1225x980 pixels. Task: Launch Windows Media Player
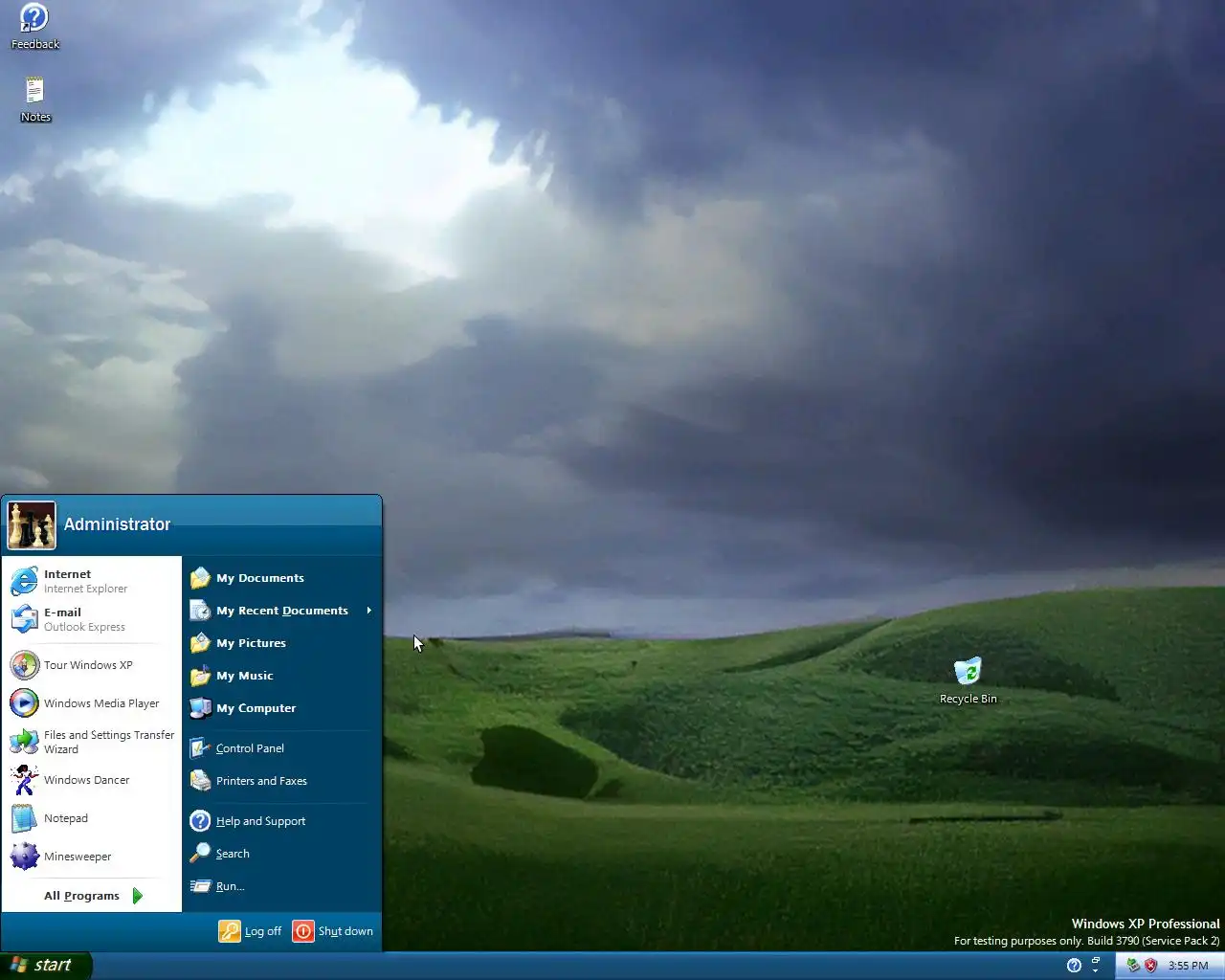click(91, 703)
